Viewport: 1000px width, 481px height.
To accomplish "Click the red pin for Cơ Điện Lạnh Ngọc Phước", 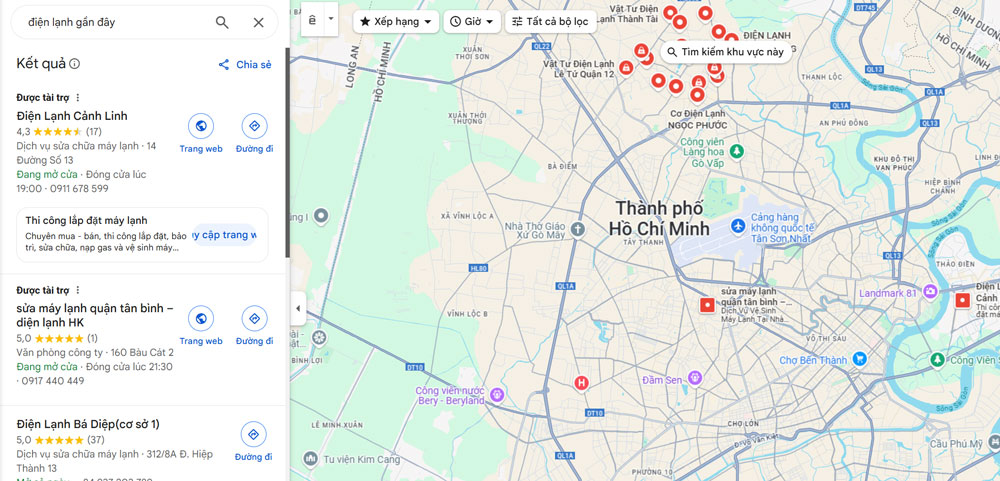I will tap(697, 95).
